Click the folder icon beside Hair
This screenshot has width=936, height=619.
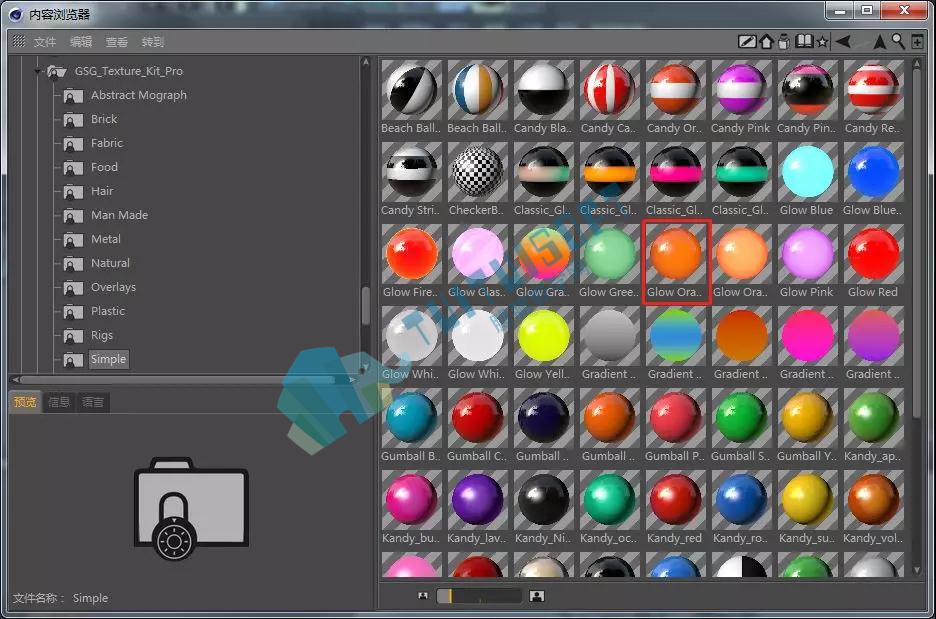pyautogui.click(x=73, y=192)
